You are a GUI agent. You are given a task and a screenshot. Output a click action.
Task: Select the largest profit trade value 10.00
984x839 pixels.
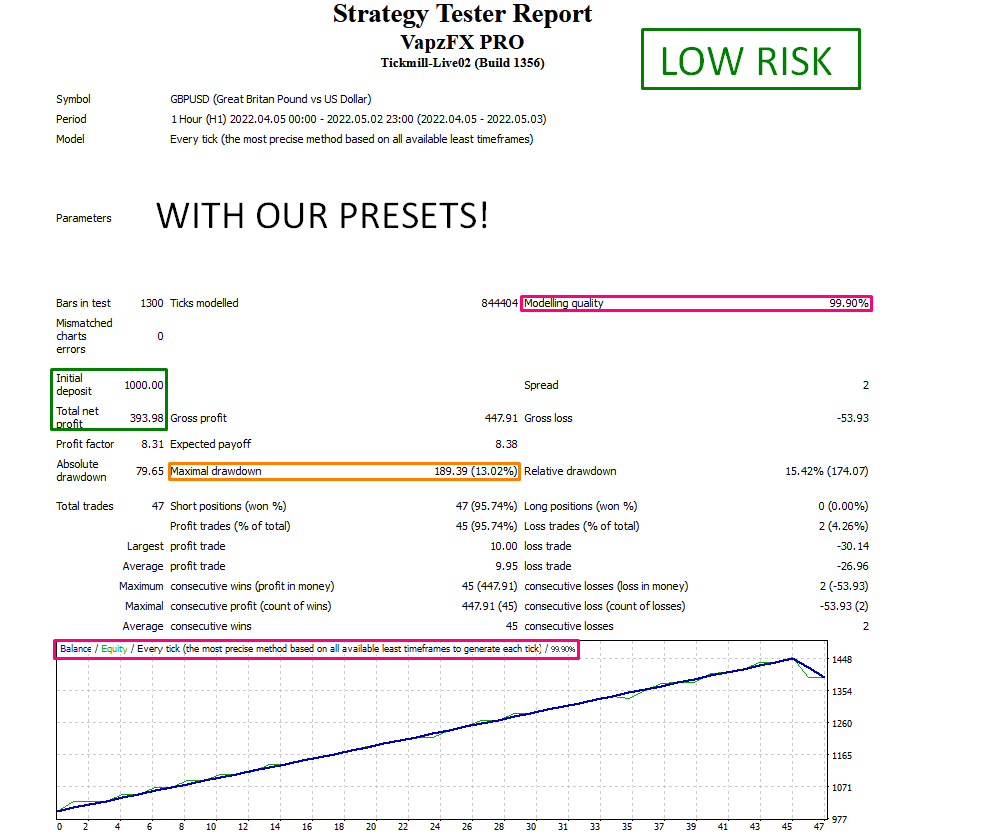click(504, 547)
